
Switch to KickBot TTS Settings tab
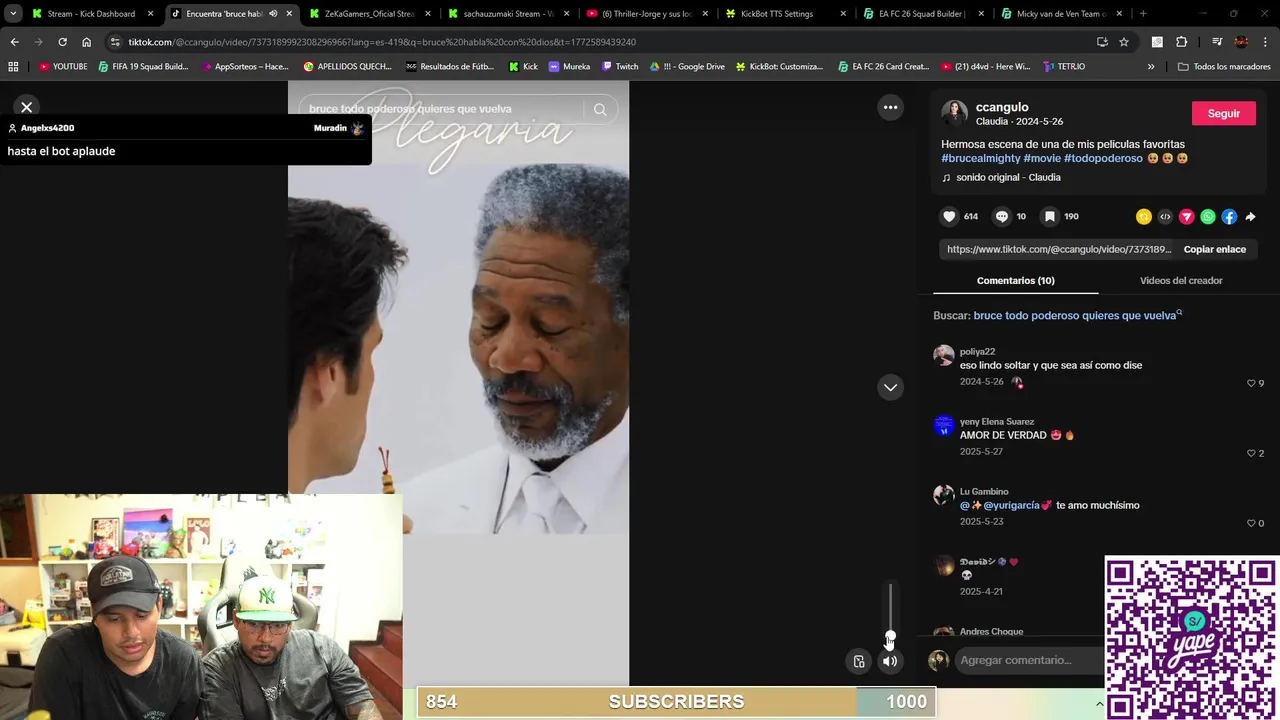[785, 14]
